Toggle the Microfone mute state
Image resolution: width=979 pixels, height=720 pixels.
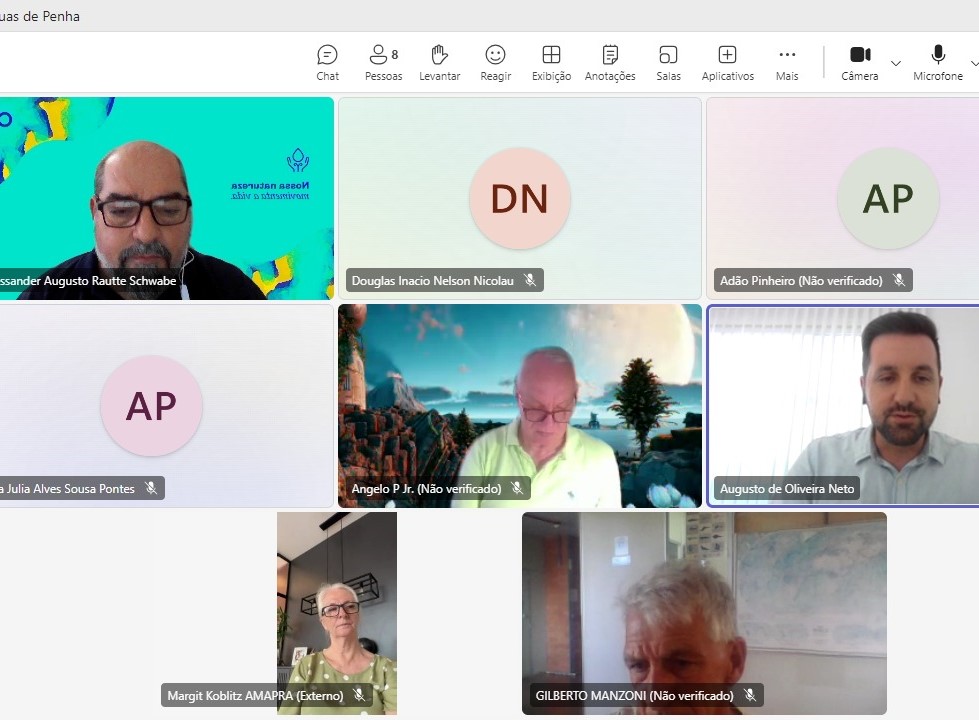coord(937,63)
